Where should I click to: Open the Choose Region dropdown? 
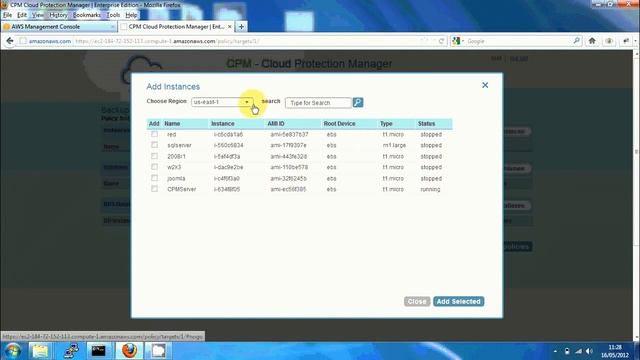pyautogui.click(x=222, y=102)
